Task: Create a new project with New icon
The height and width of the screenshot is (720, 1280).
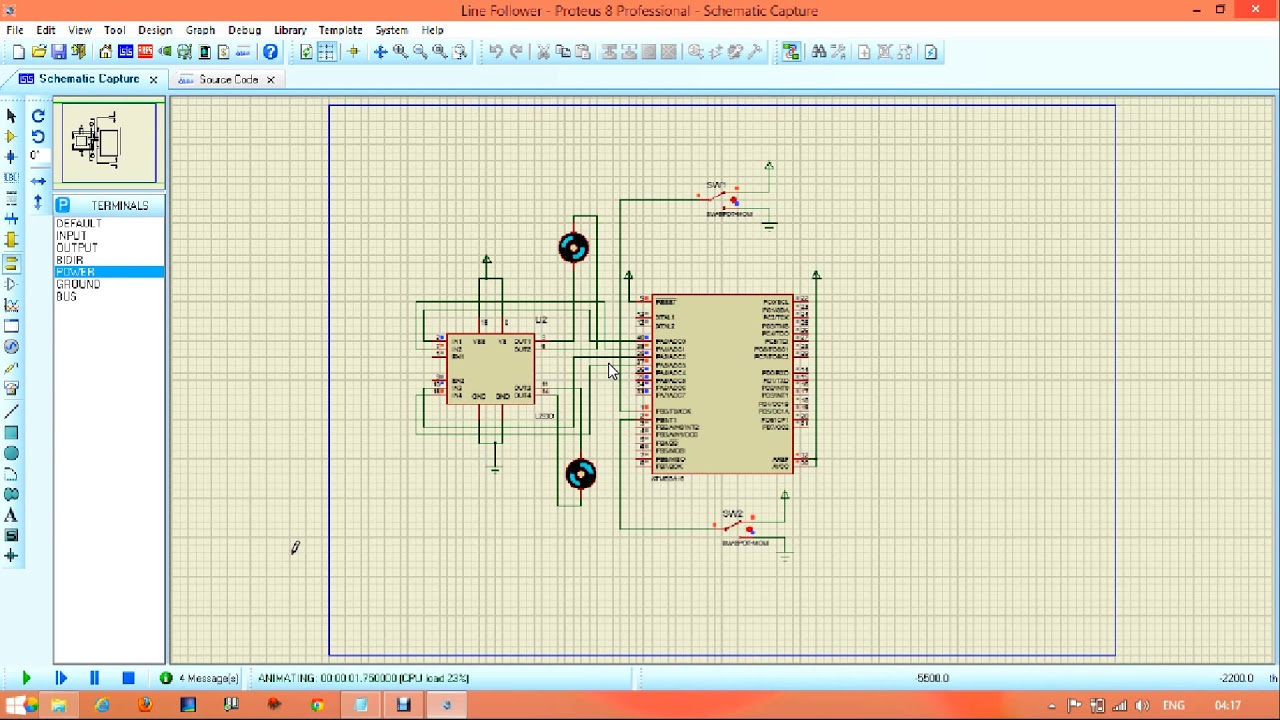Action: click(18, 52)
